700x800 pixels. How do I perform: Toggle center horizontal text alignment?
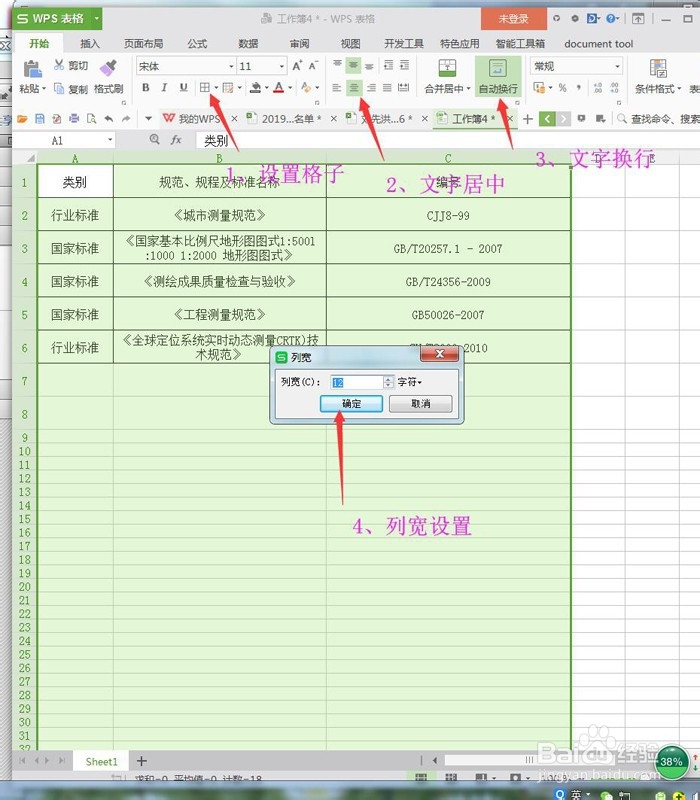coord(354,88)
